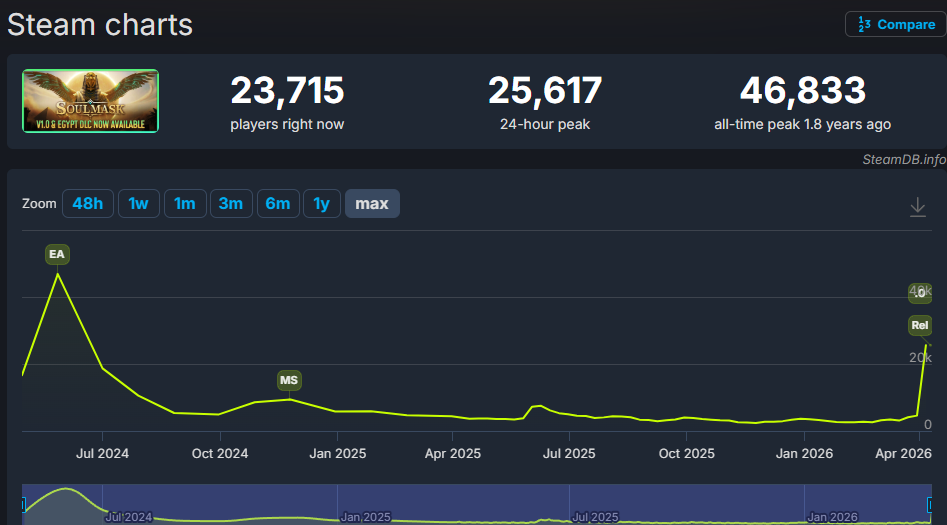This screenshot has height=525, width=947.
Task: Select the max zoom range
Action: [372, 204]
